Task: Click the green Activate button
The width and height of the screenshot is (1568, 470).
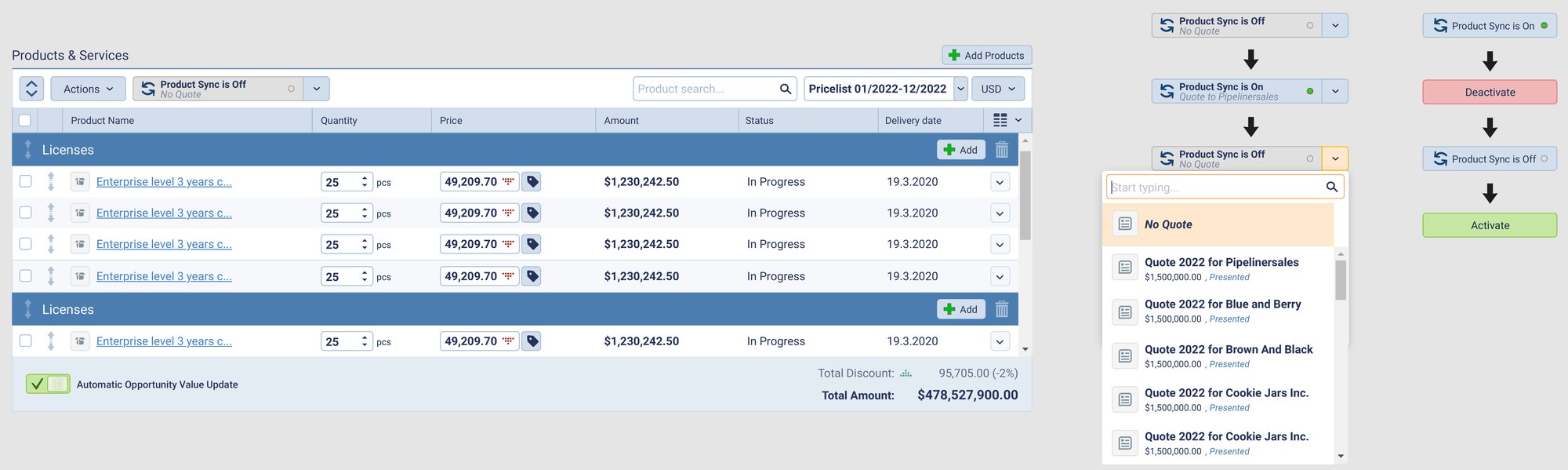Action: tap(1490, 225)
